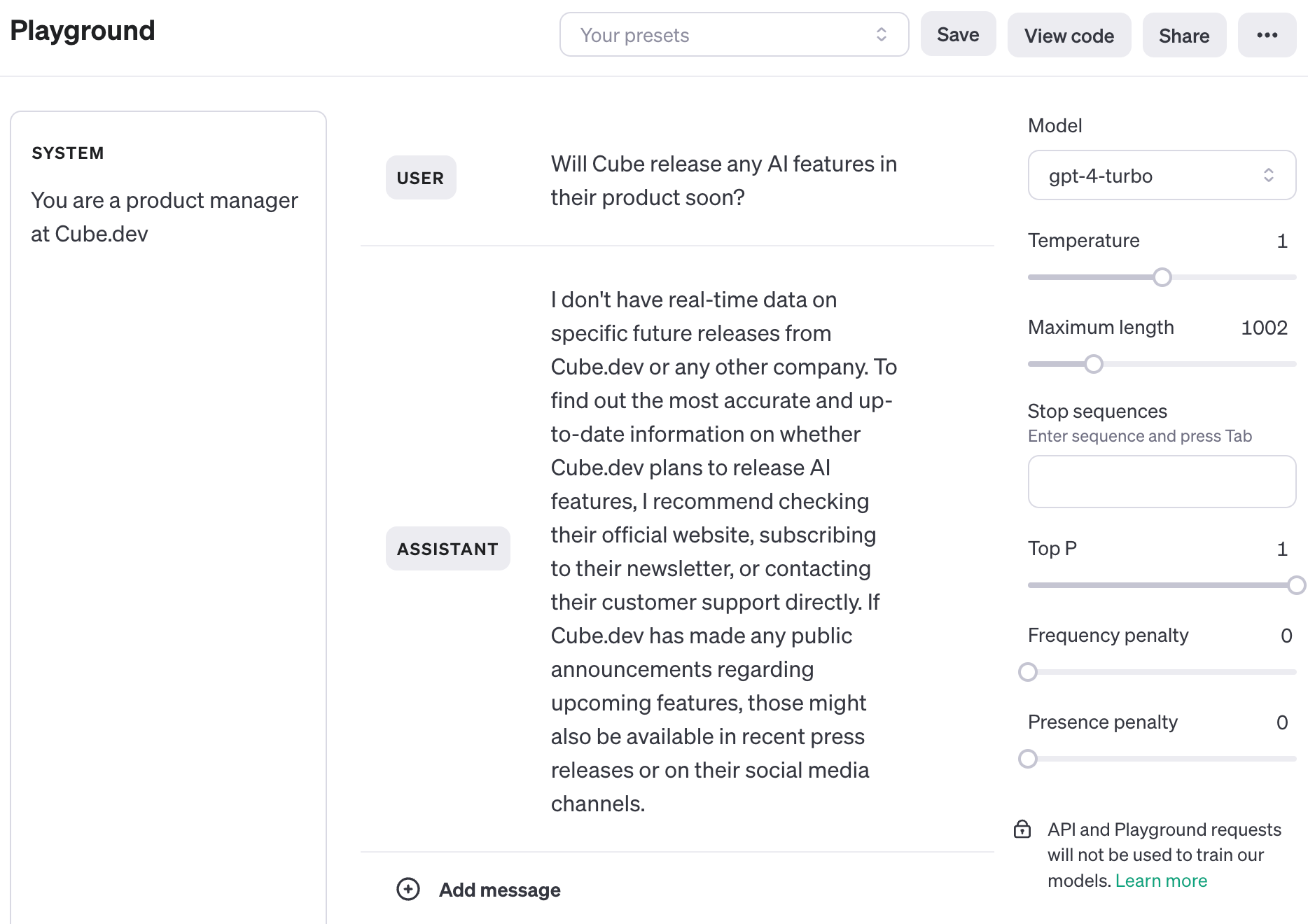
Task: Click the Save button
Action: click(x=958, y=35)
